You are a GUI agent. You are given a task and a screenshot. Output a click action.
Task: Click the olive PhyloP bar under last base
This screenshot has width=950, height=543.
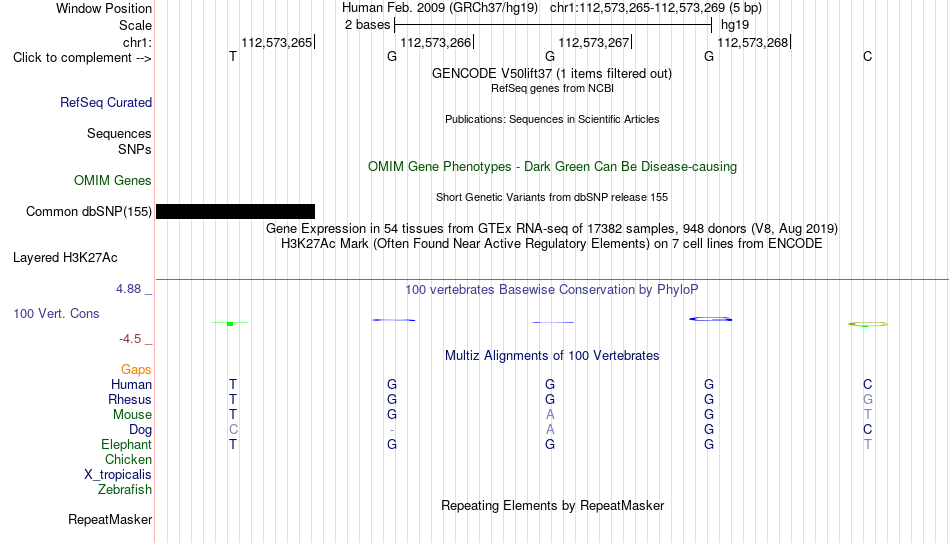pos(868,324)
